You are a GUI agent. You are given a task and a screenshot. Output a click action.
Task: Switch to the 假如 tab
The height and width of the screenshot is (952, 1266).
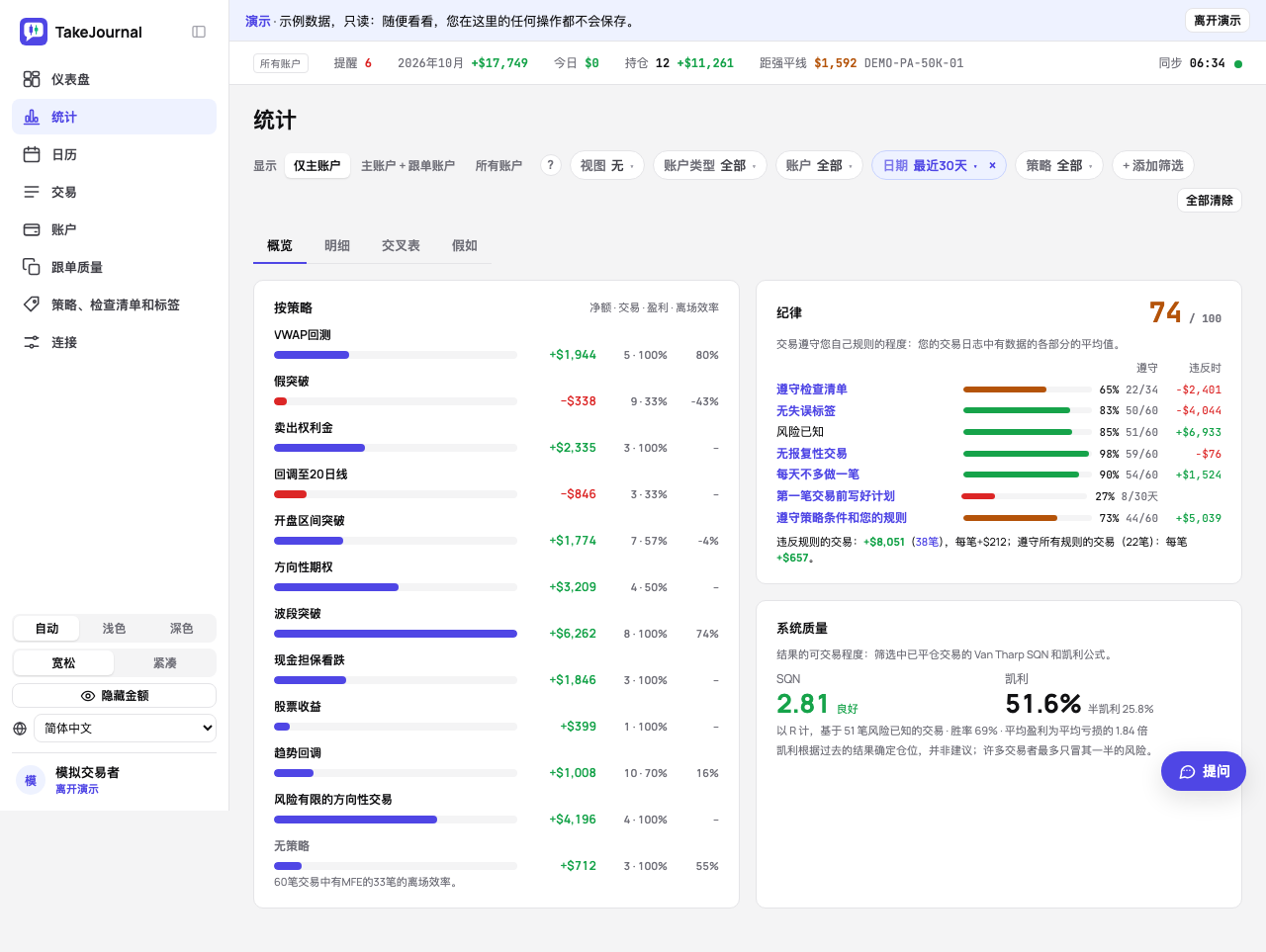[465, 245]
